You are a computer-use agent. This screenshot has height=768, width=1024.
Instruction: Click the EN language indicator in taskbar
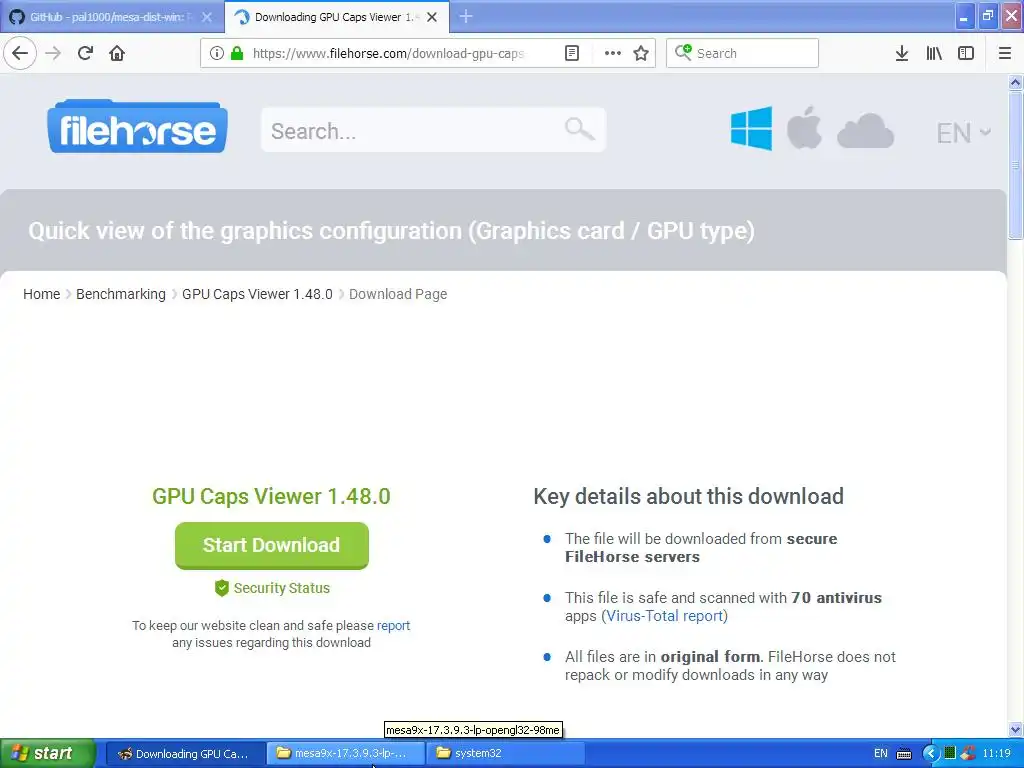click(880, 754)
